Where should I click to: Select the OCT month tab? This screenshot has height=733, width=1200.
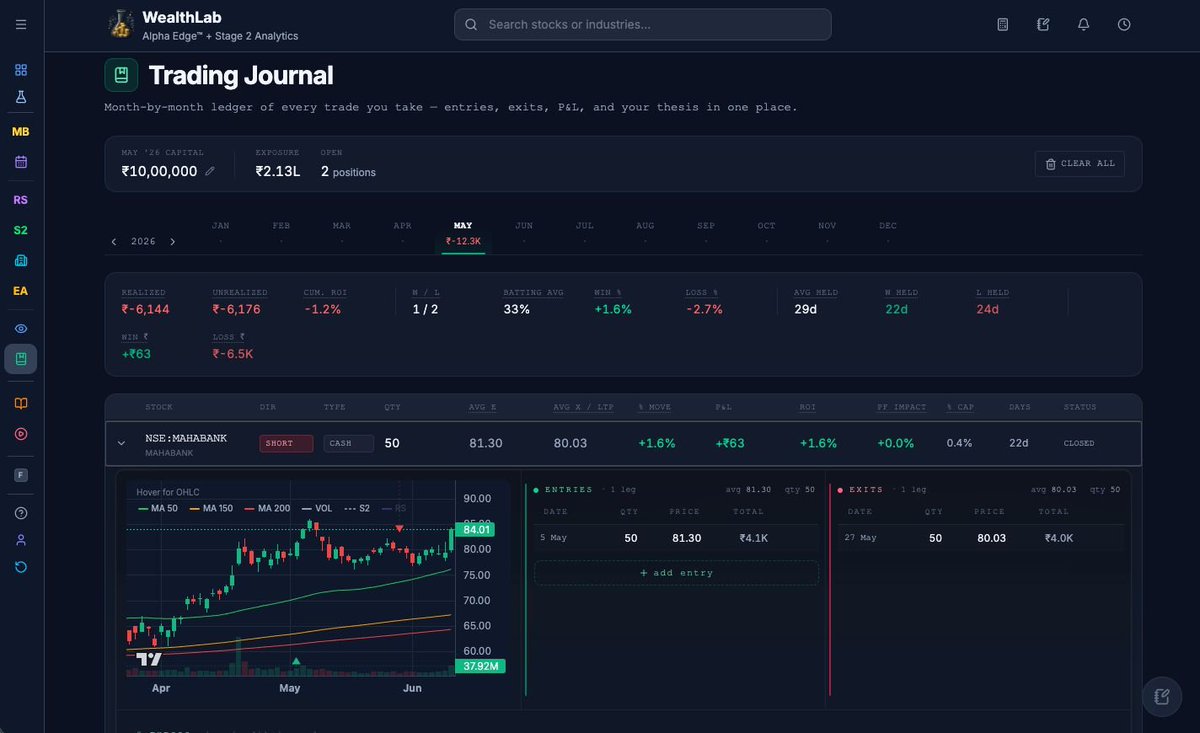click(766, 233)
